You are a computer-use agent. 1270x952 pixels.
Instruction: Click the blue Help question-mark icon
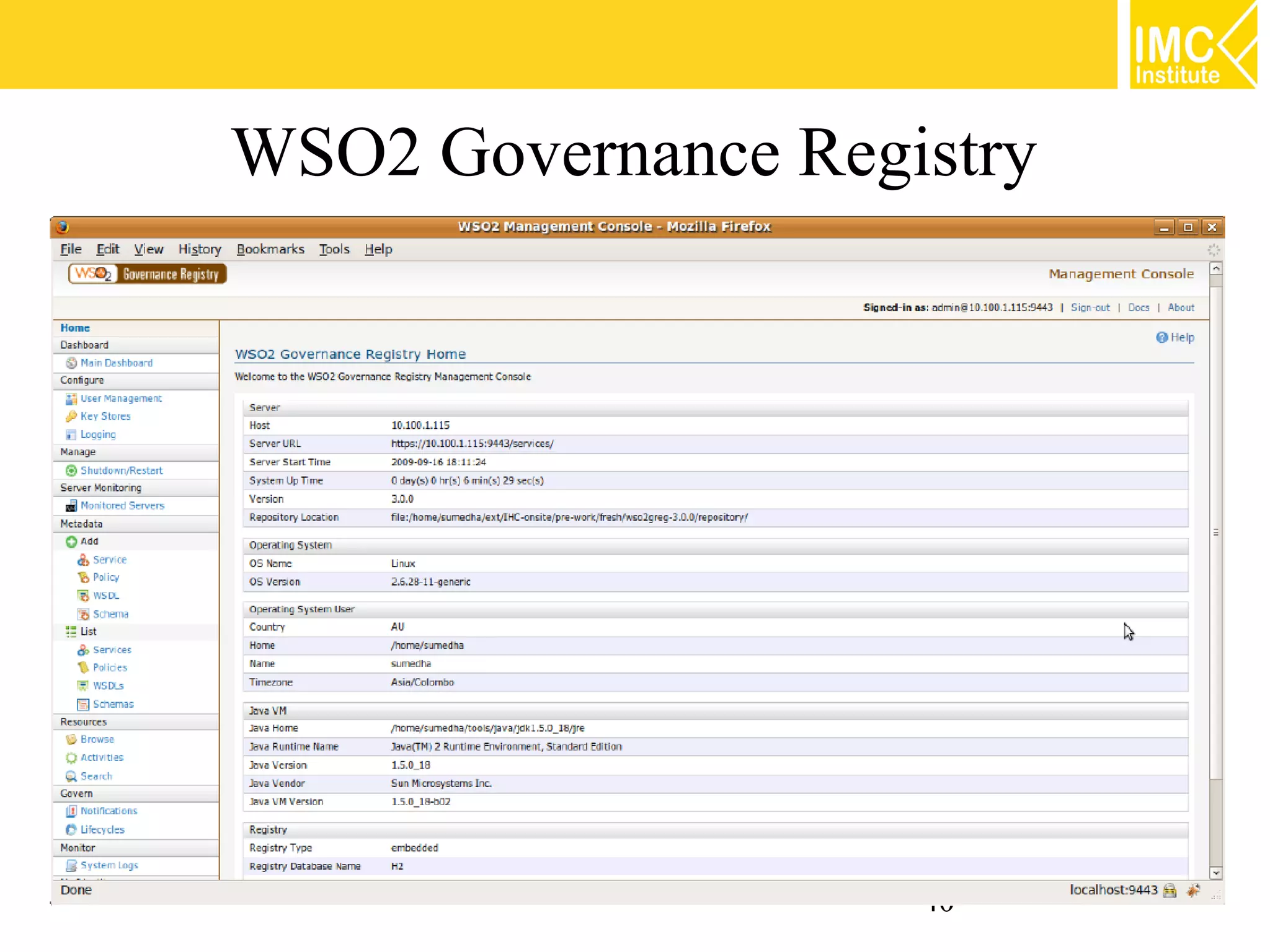click(1162, 337)
